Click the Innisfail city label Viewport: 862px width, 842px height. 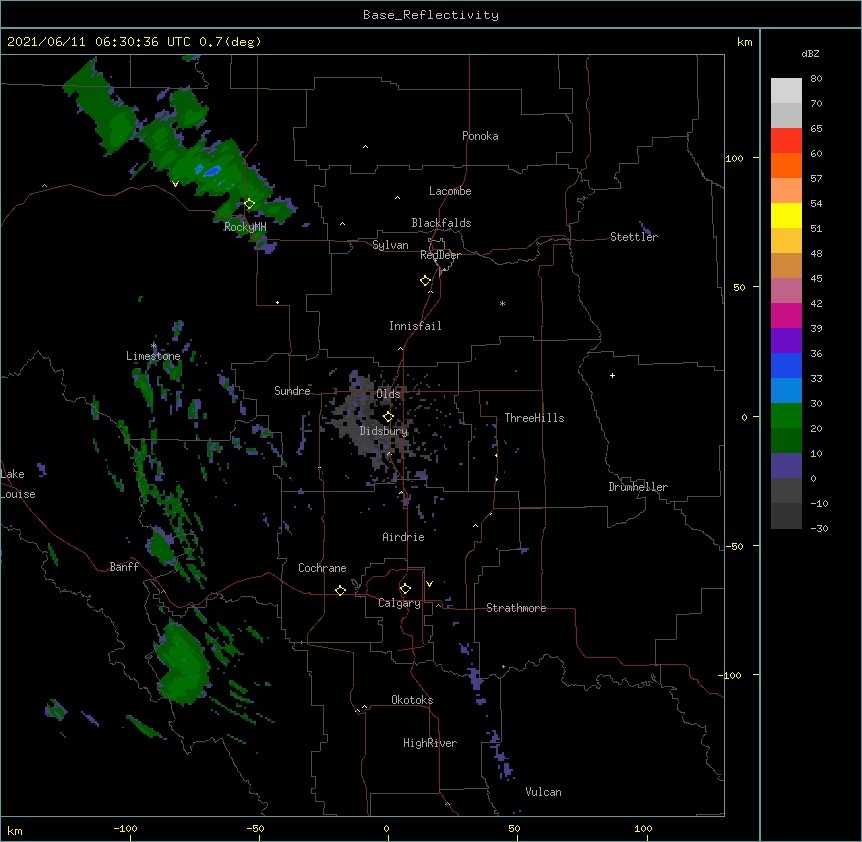pos(415,326)
